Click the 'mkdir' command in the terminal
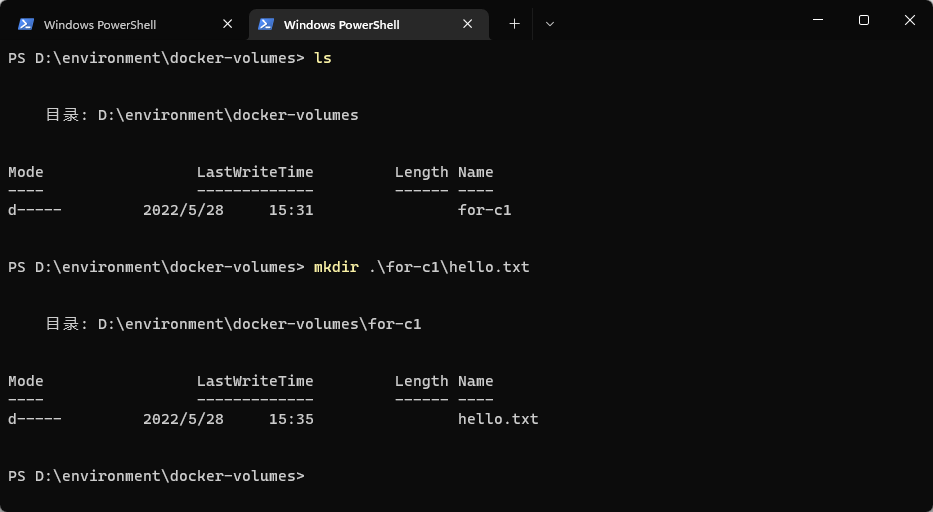Screen dimensions: 933x512 (x=335, y=267)
